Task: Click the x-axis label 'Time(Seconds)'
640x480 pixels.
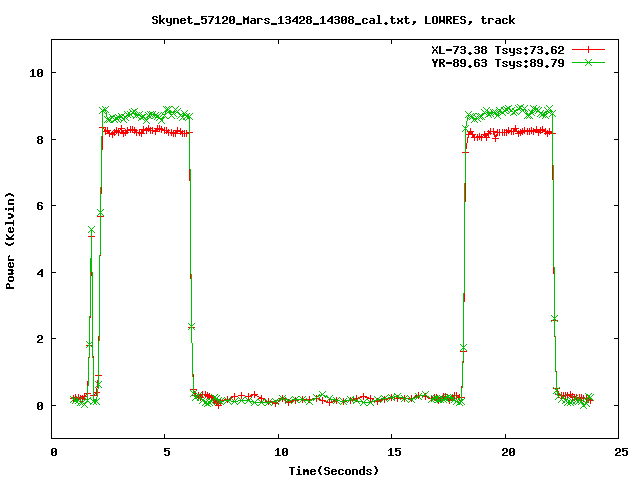Action: pos(333,471)
